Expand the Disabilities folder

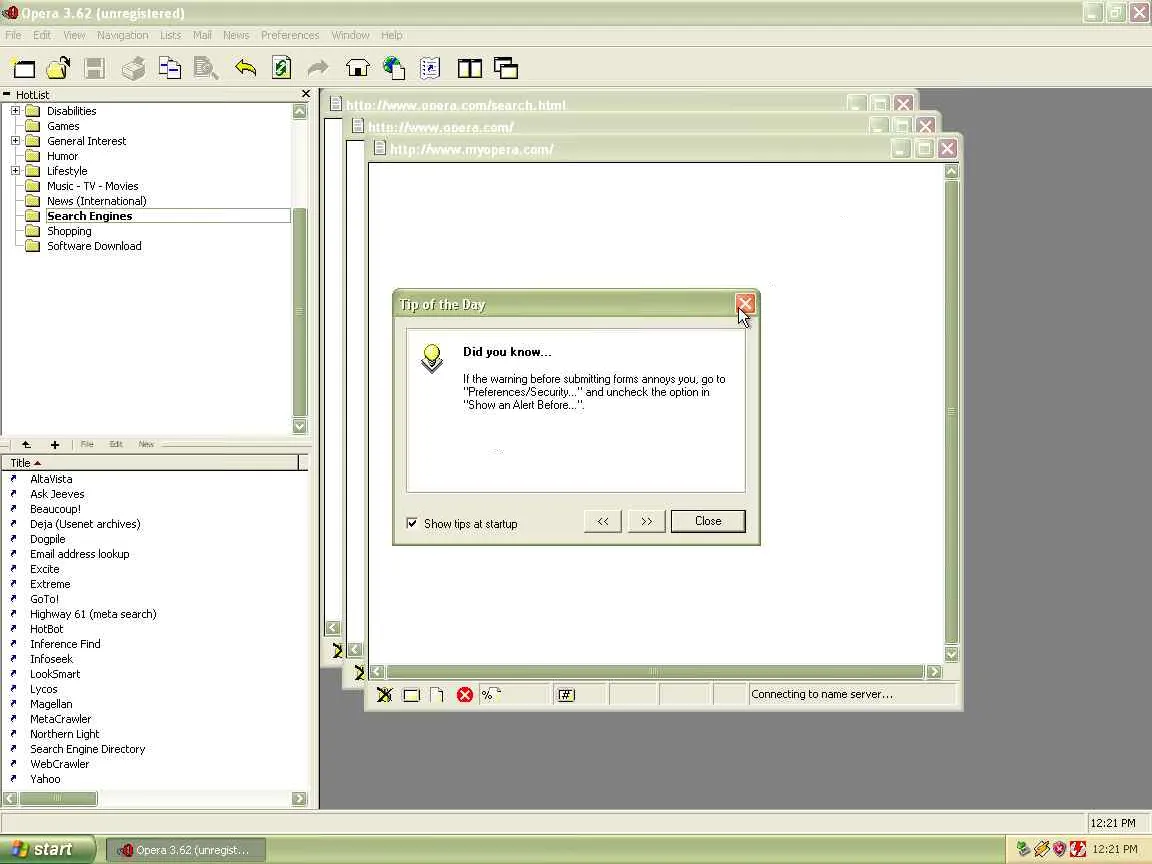tap(15, 110)
